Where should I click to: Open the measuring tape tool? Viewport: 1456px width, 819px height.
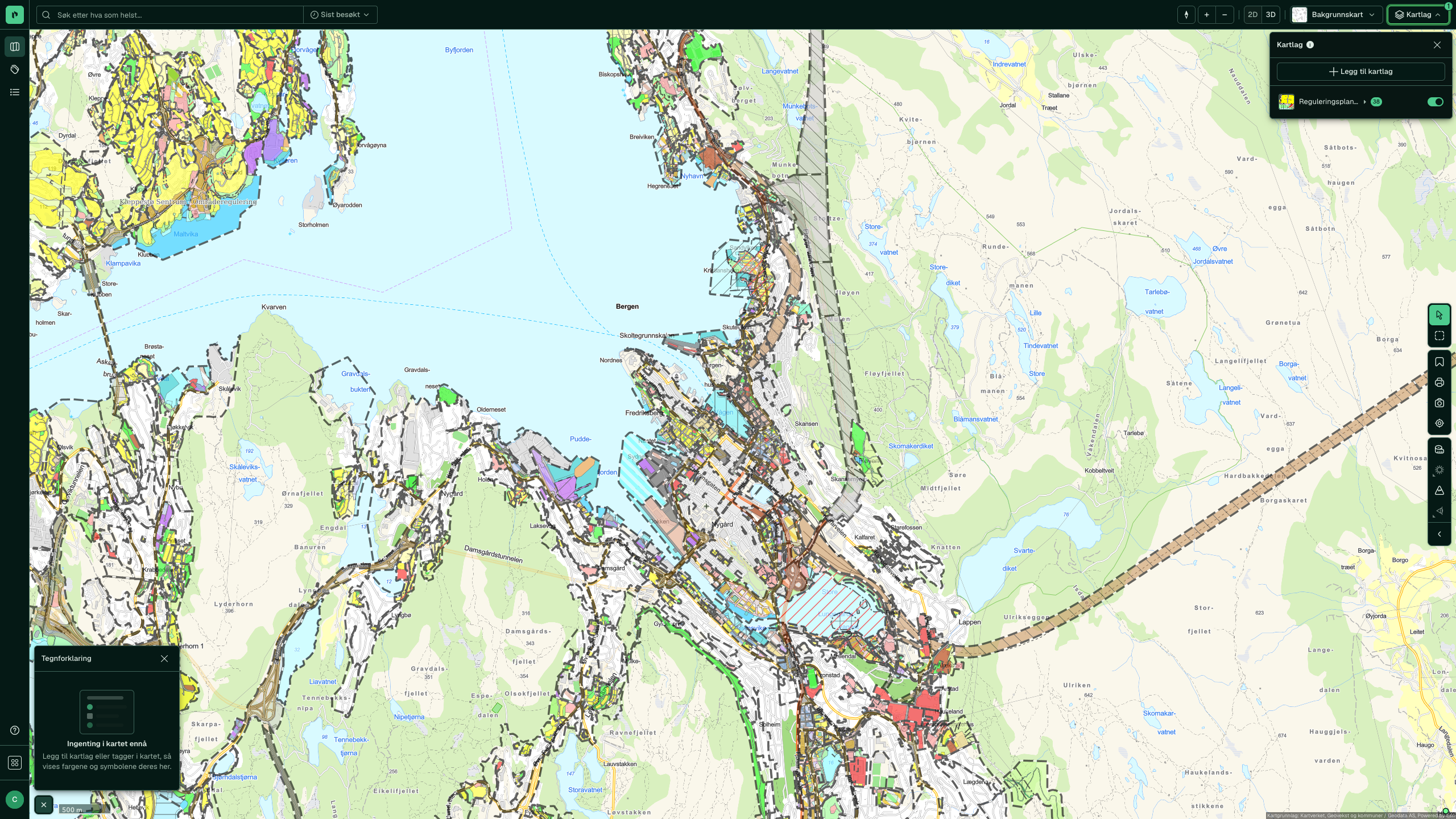[1440, 450]
